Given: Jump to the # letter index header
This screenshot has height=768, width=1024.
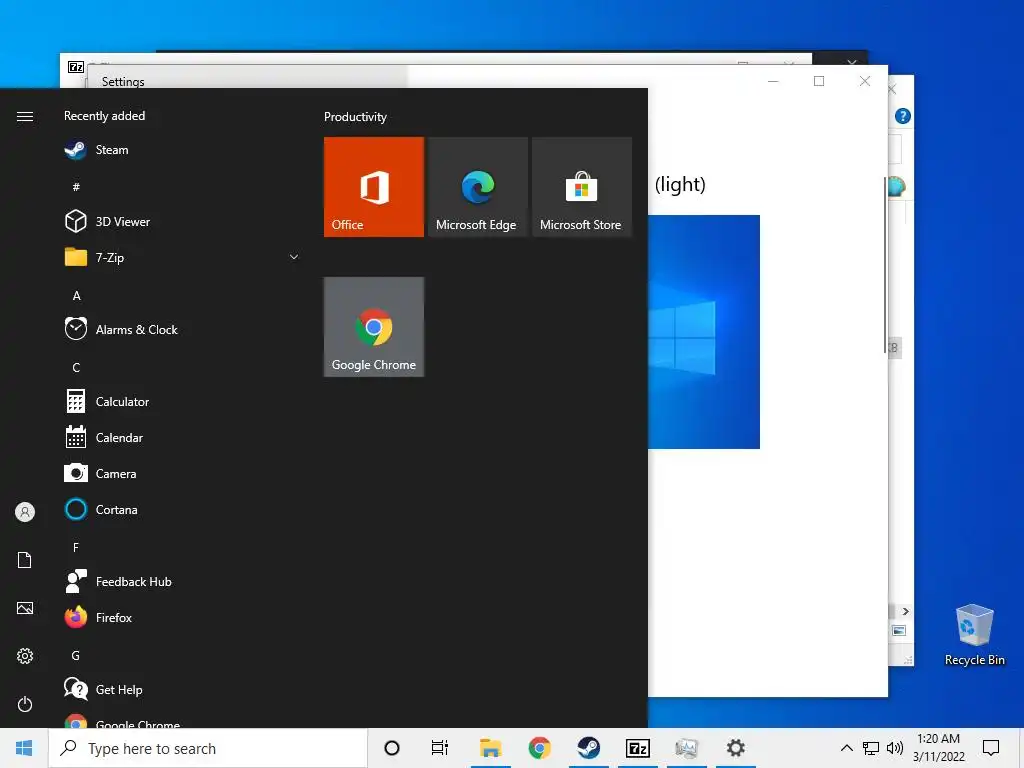Looking at the screenshot, I should tap(76, 187).
